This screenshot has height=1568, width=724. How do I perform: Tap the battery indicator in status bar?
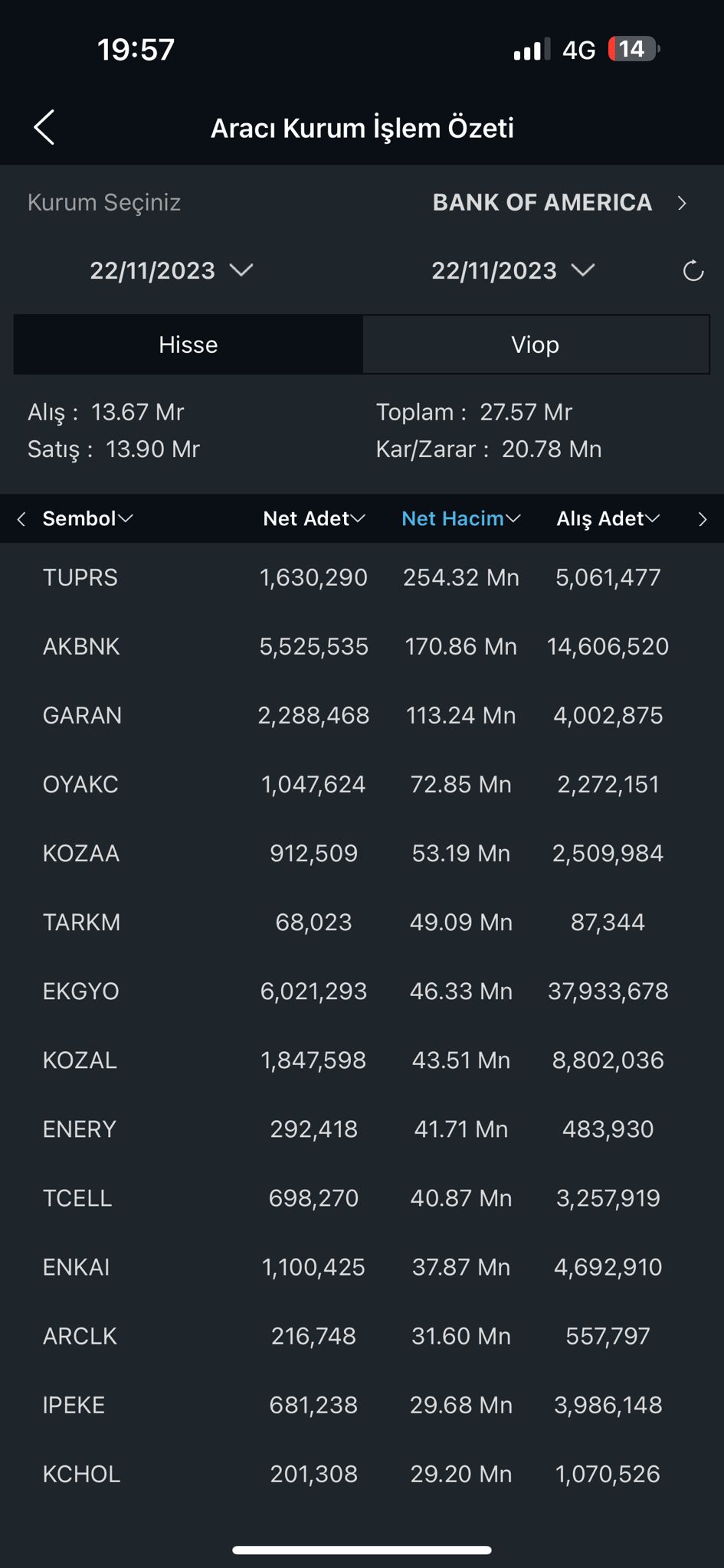pos(633,50)
